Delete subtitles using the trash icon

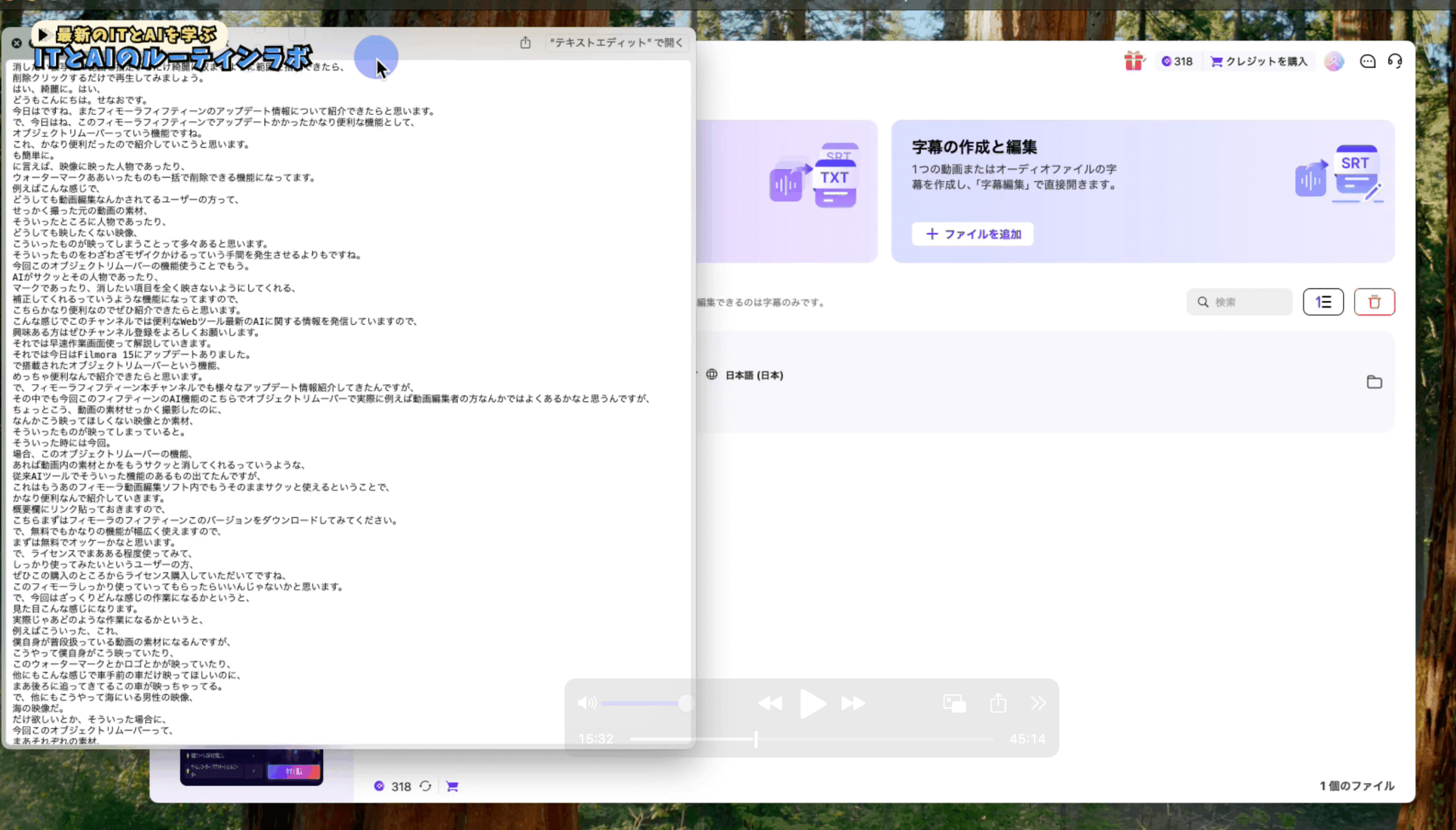(x=1375, y=302)
